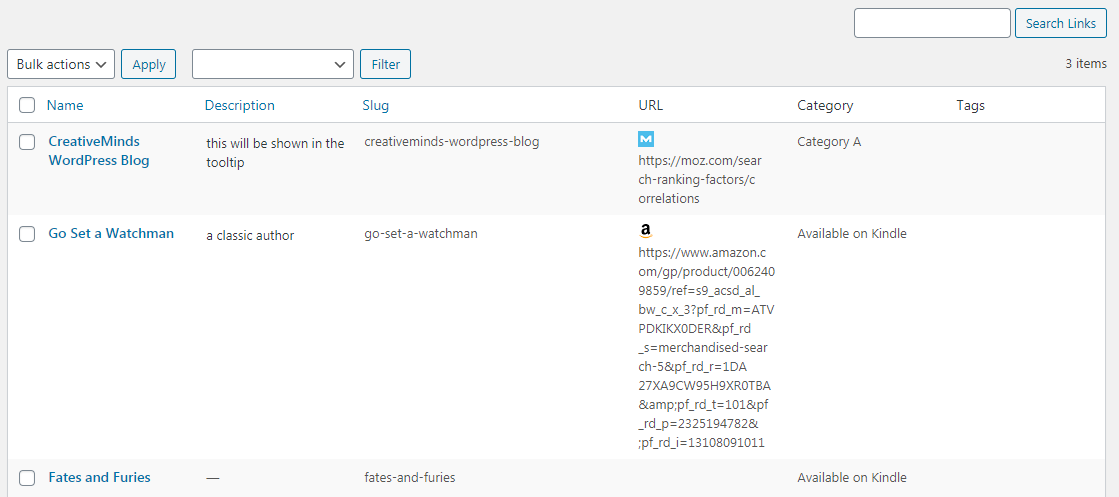
Task: Click the Amazon favicon in URL column
Action: click(646, 231)
